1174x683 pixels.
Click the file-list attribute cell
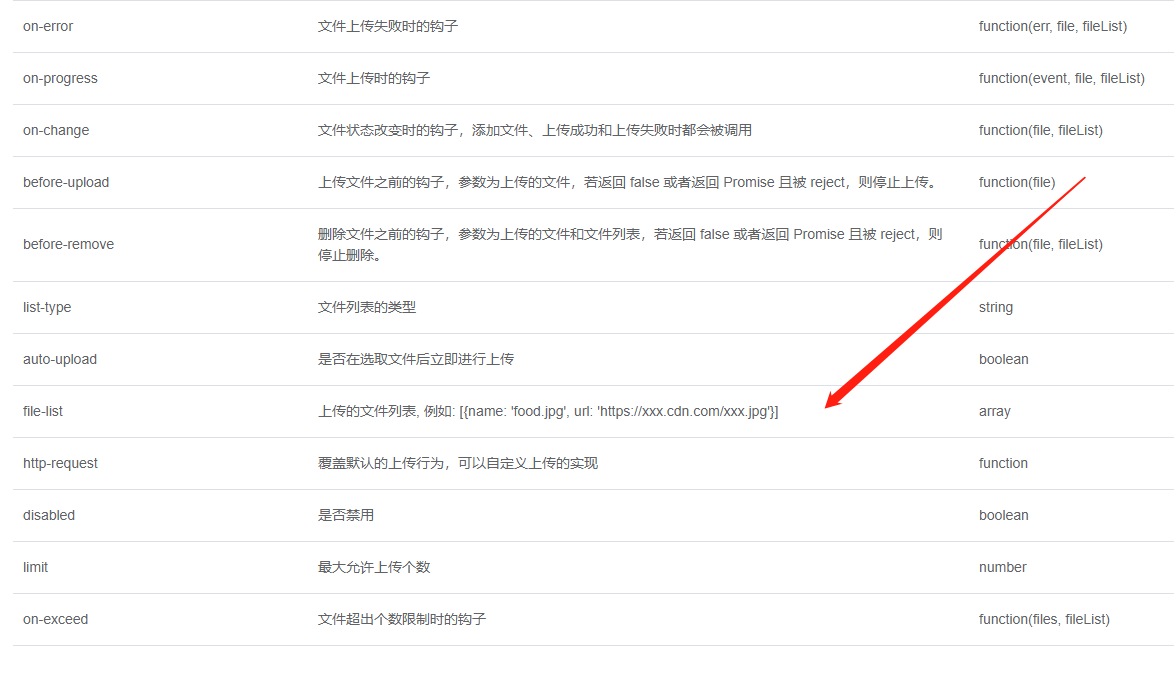tap(45, 411)
